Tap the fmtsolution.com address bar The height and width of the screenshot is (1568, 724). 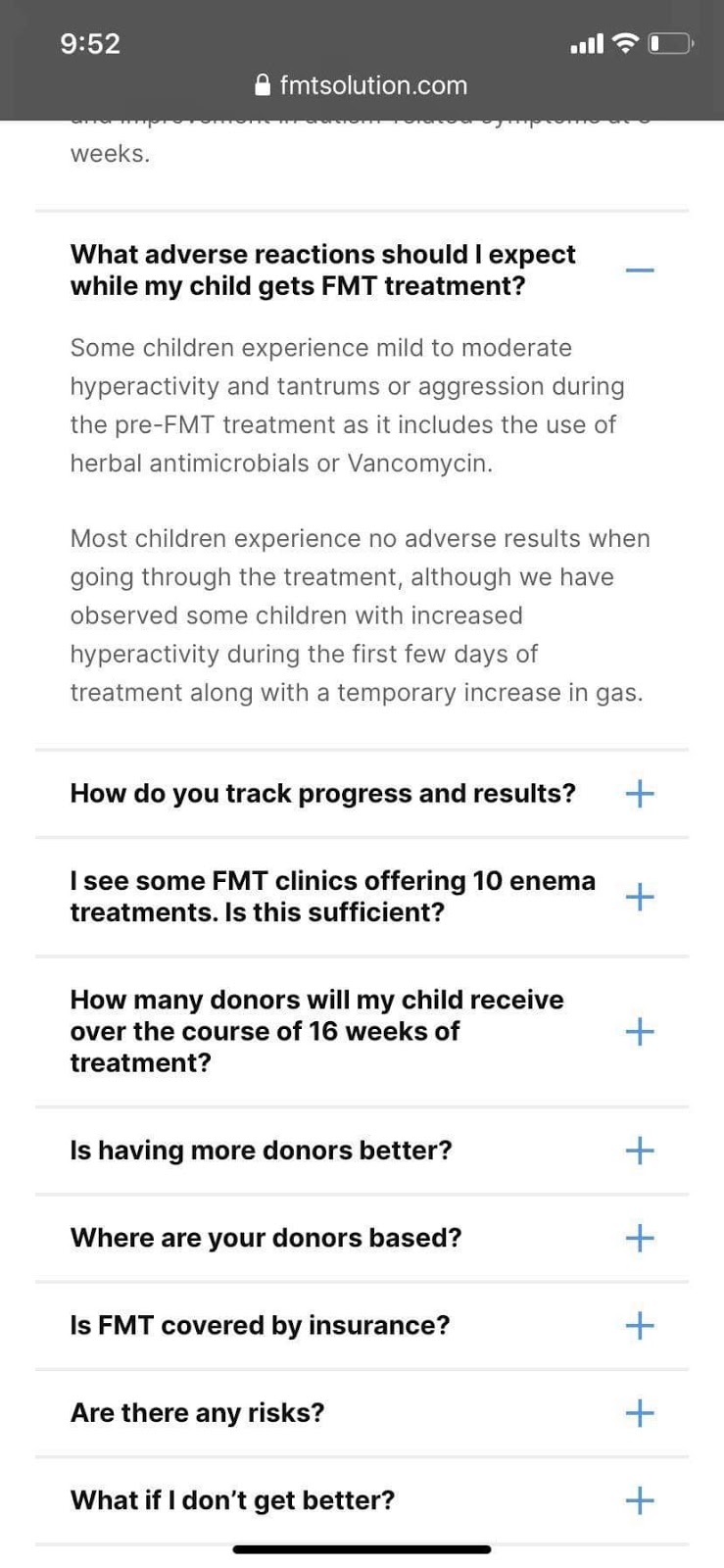pos(373,85)
